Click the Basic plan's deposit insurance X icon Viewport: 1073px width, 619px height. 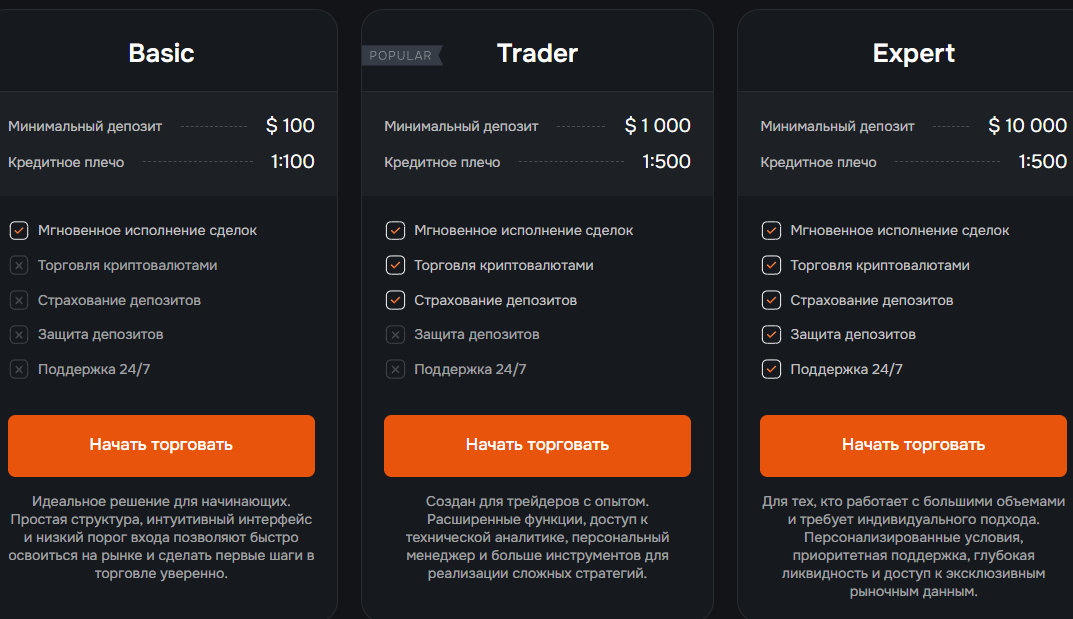(19, 300)
